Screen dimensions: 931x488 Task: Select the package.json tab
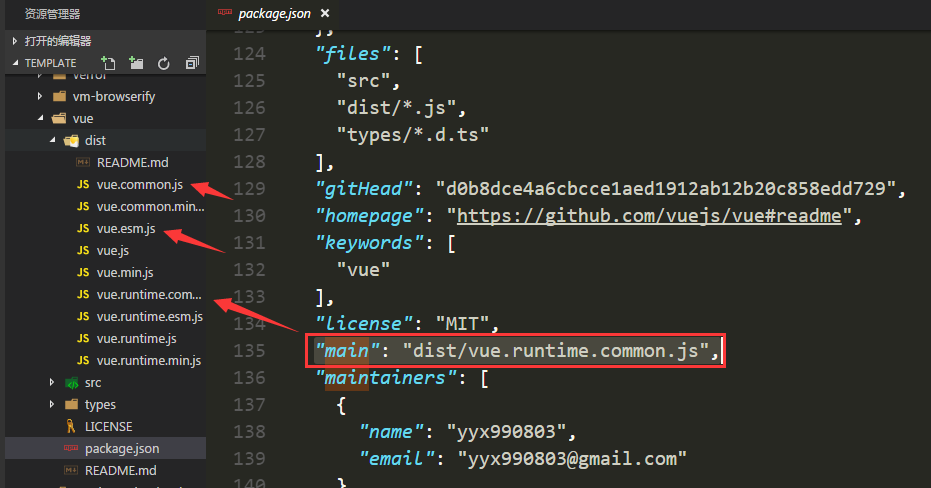274,14
